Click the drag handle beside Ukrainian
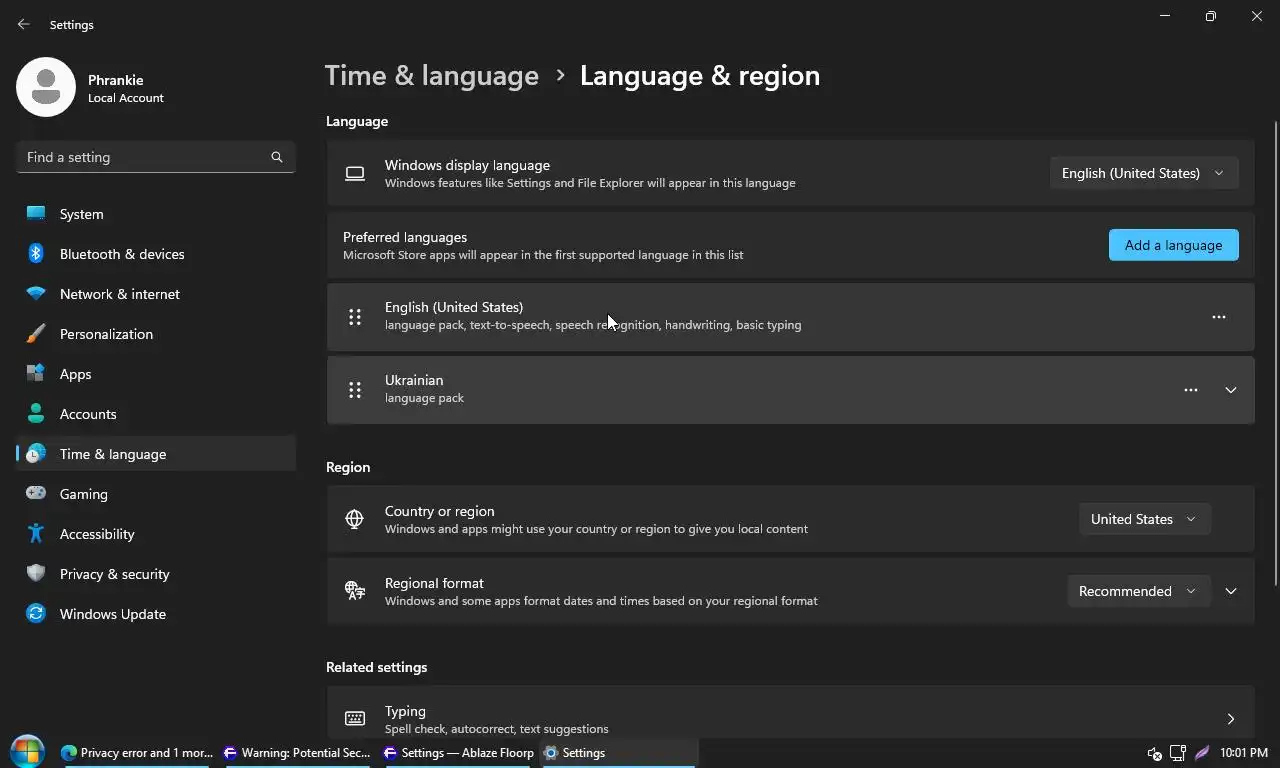The width and height of the screenshot is (1280, 768). [355, 390]
